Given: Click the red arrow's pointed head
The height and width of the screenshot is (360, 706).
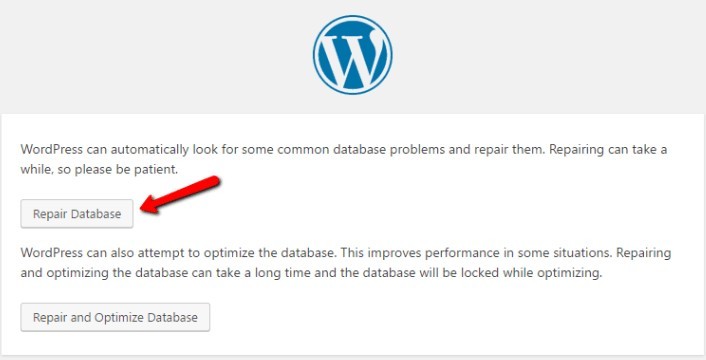Looking at the screenshot, I should (149, 206).
